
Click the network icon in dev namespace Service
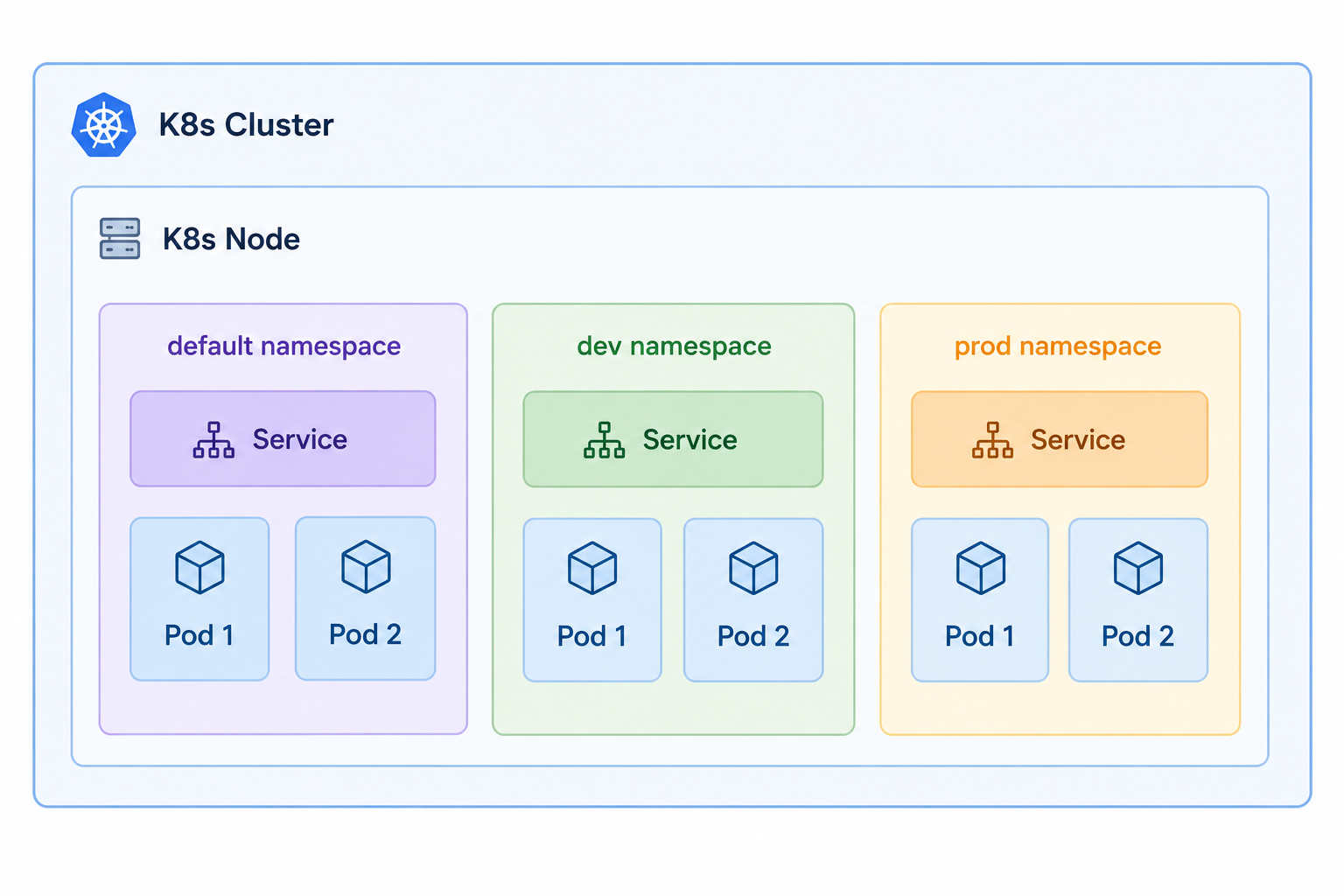(x=605, y=440)
